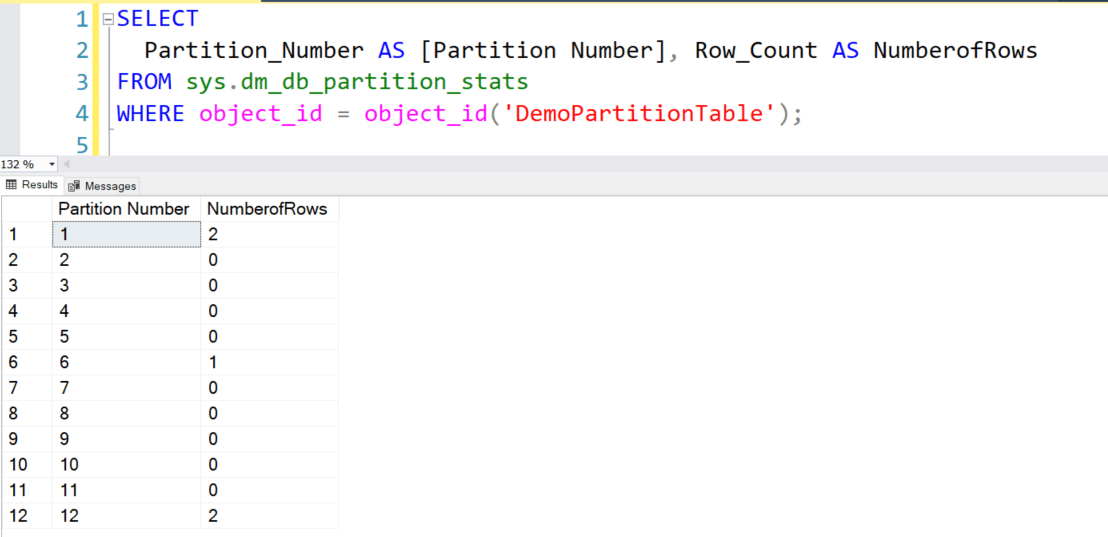The height and width of the screenshot is (537, 1108).
Task: Click NumberofRows cell in row 4
Action: 269,311
